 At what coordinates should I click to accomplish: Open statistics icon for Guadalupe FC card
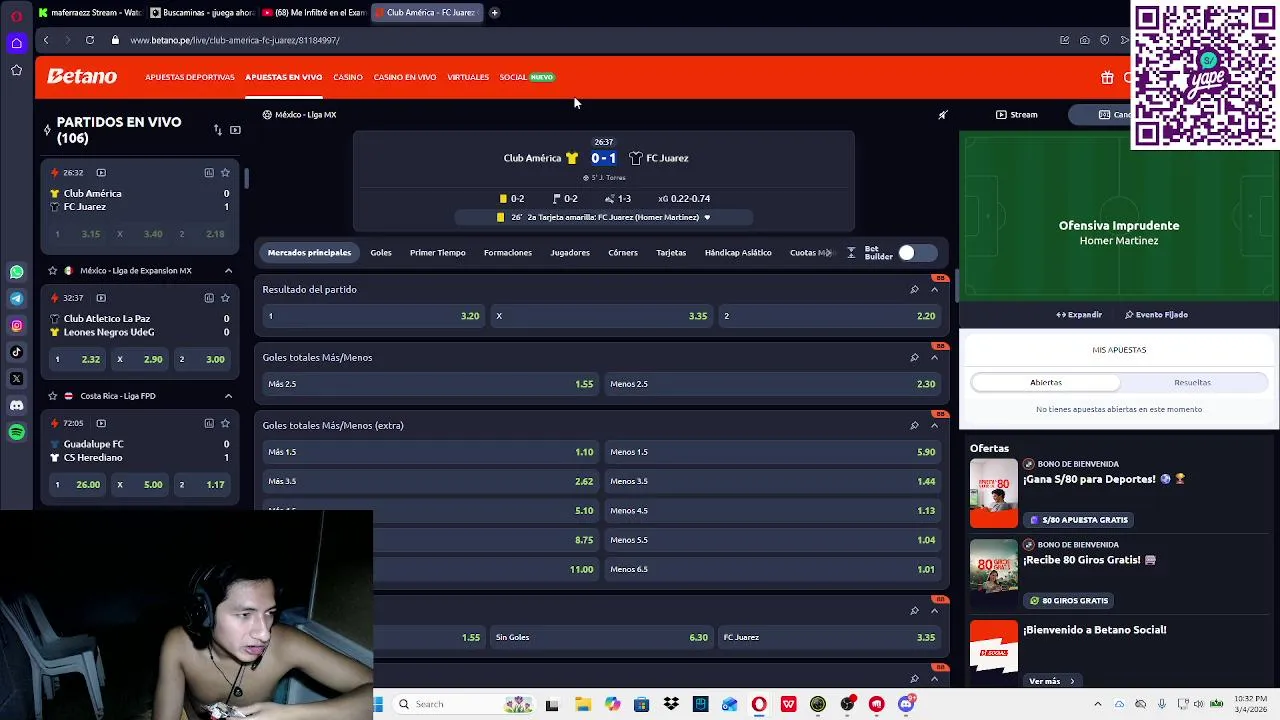(x=209, y=422)
